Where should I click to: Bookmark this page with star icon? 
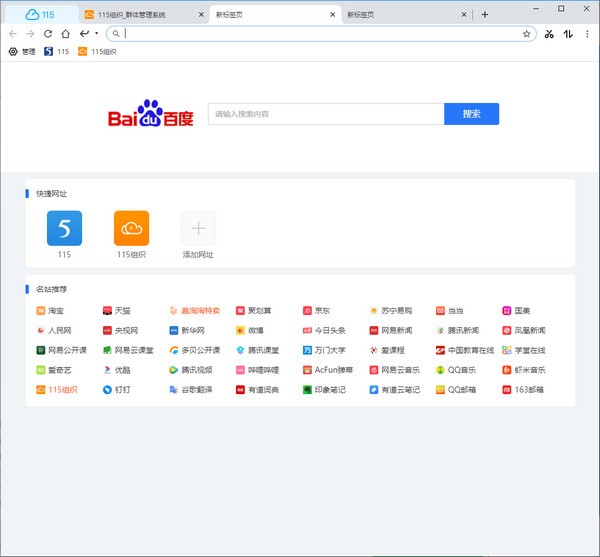click(x=526, y=34)
